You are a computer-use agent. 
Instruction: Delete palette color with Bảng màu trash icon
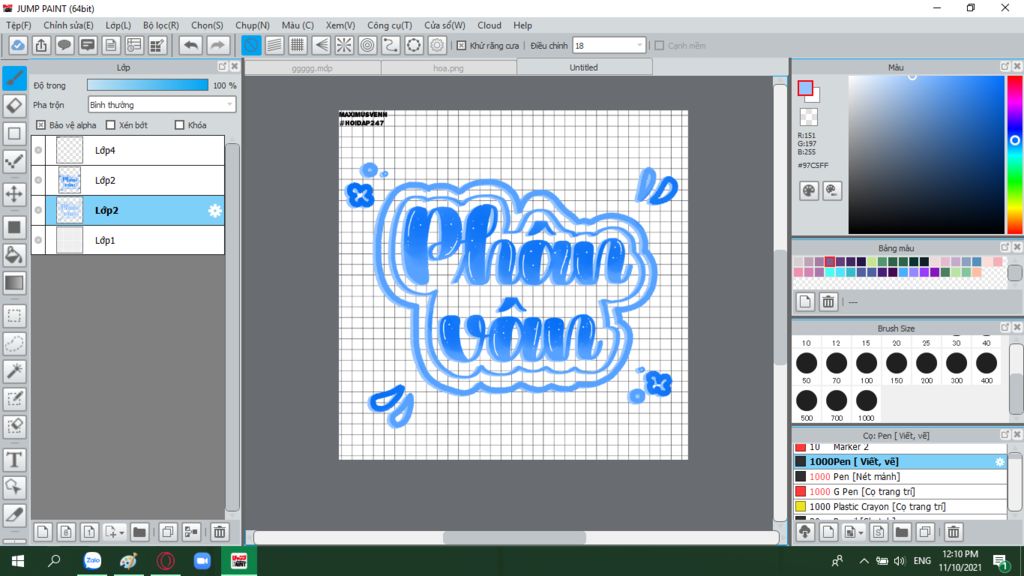[828, 302]
